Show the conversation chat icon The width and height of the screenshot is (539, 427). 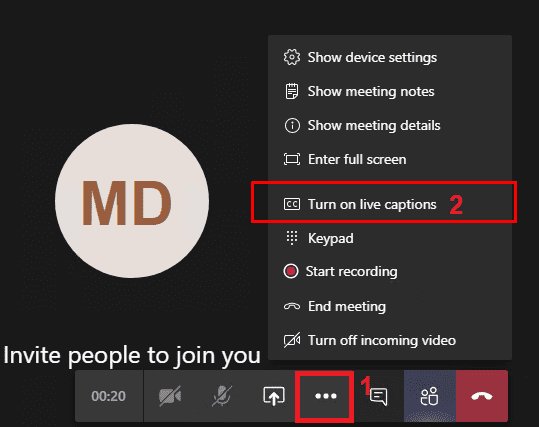[378, 397]
